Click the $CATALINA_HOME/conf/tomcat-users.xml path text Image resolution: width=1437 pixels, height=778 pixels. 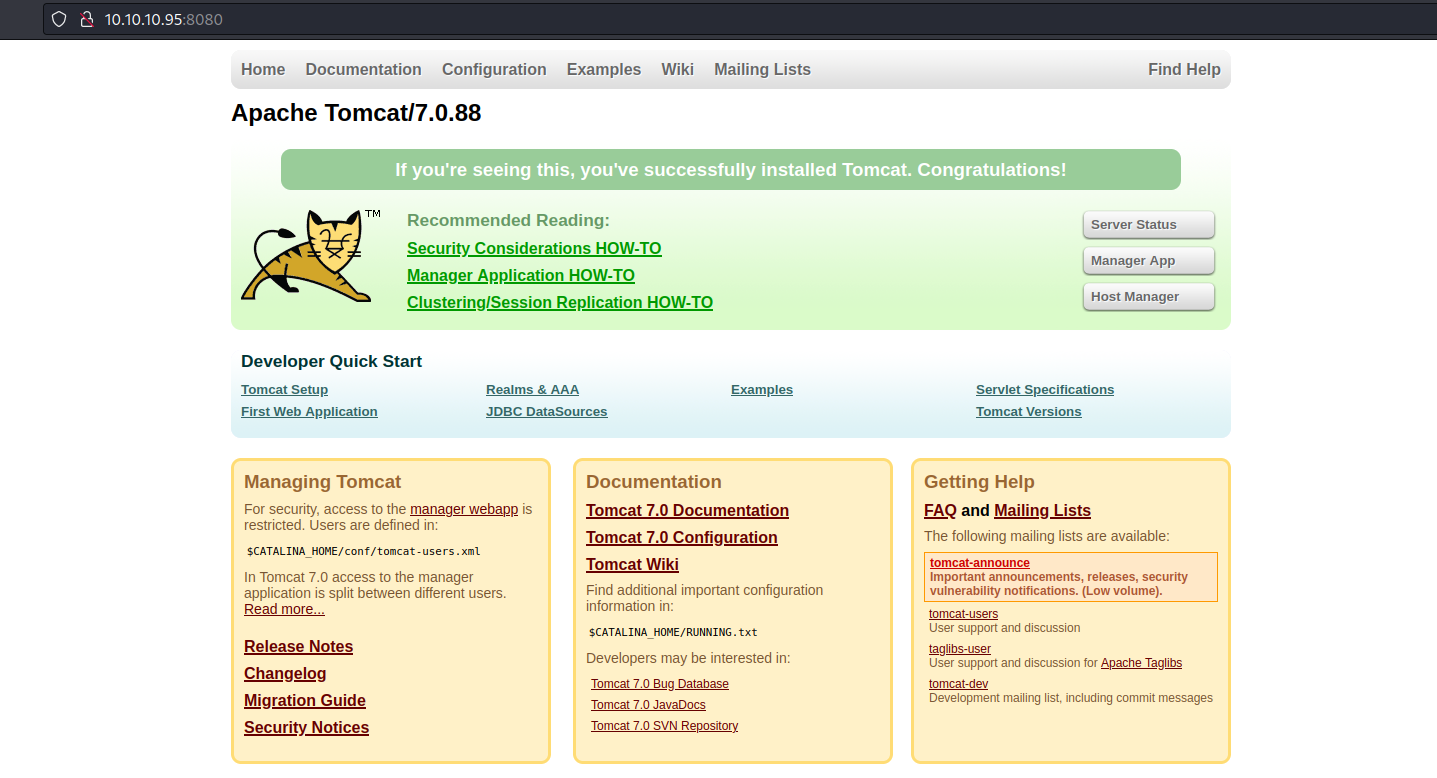[x=364, y=551]
